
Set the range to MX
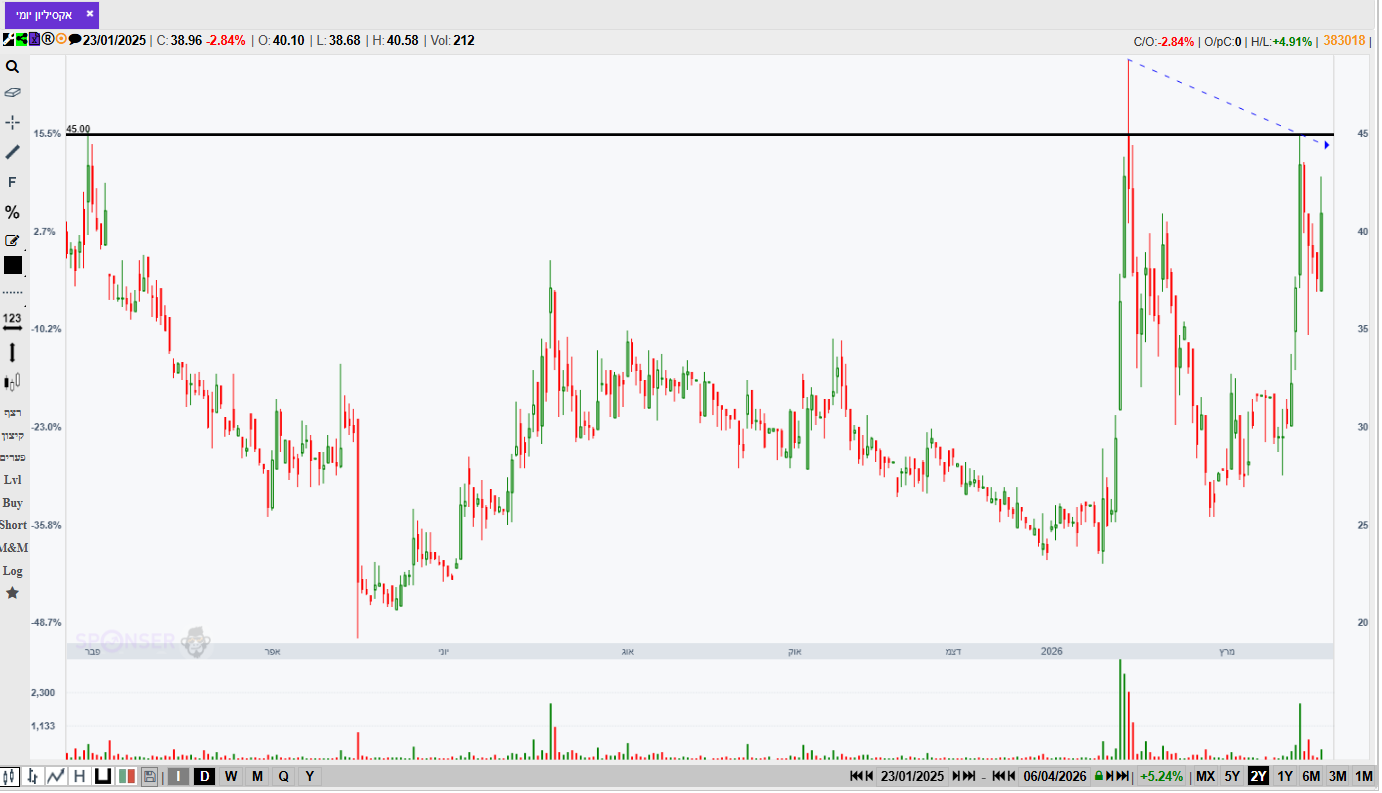click(1206, 776)
